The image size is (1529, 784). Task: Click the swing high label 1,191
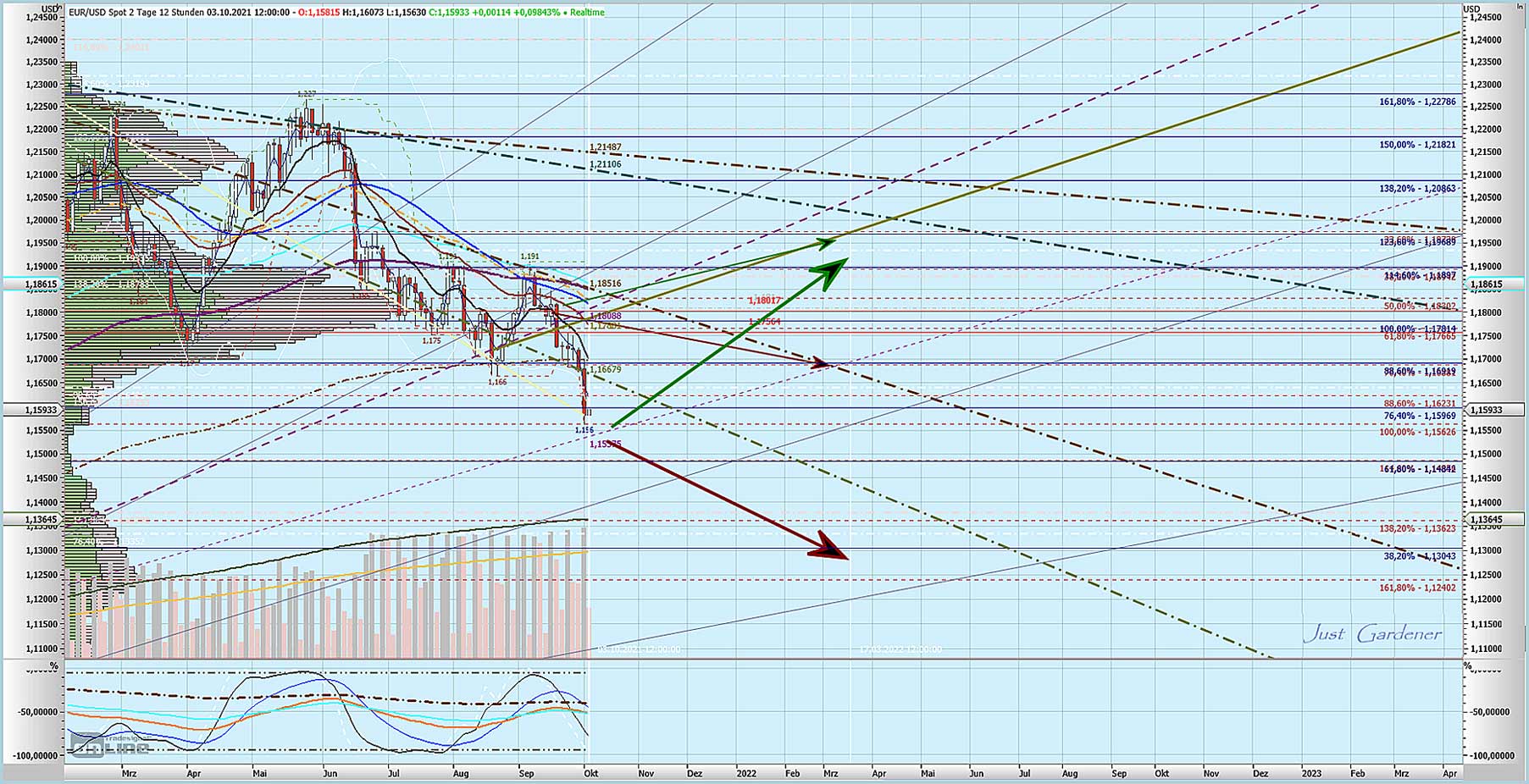click(x=530, y=256)
